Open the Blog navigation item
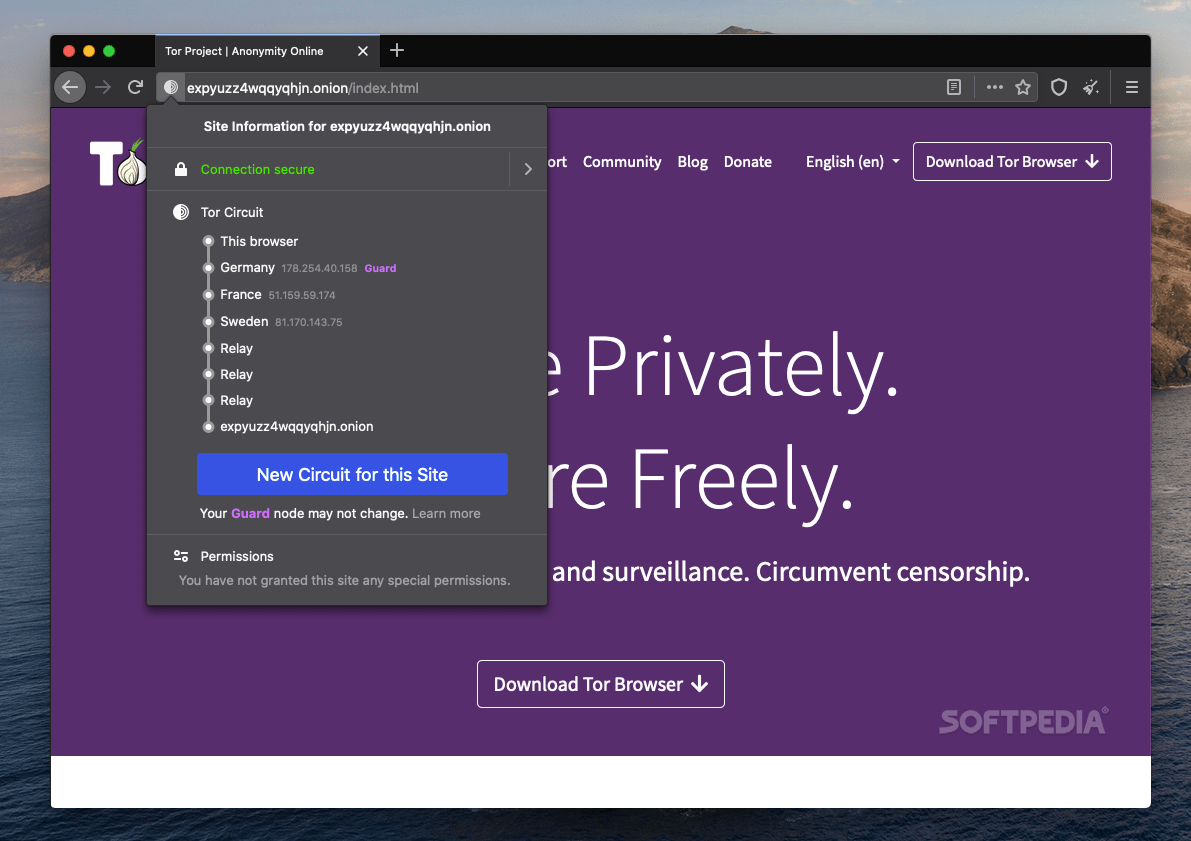Screen dimensions: 1191x841 [x=693, y=162]
